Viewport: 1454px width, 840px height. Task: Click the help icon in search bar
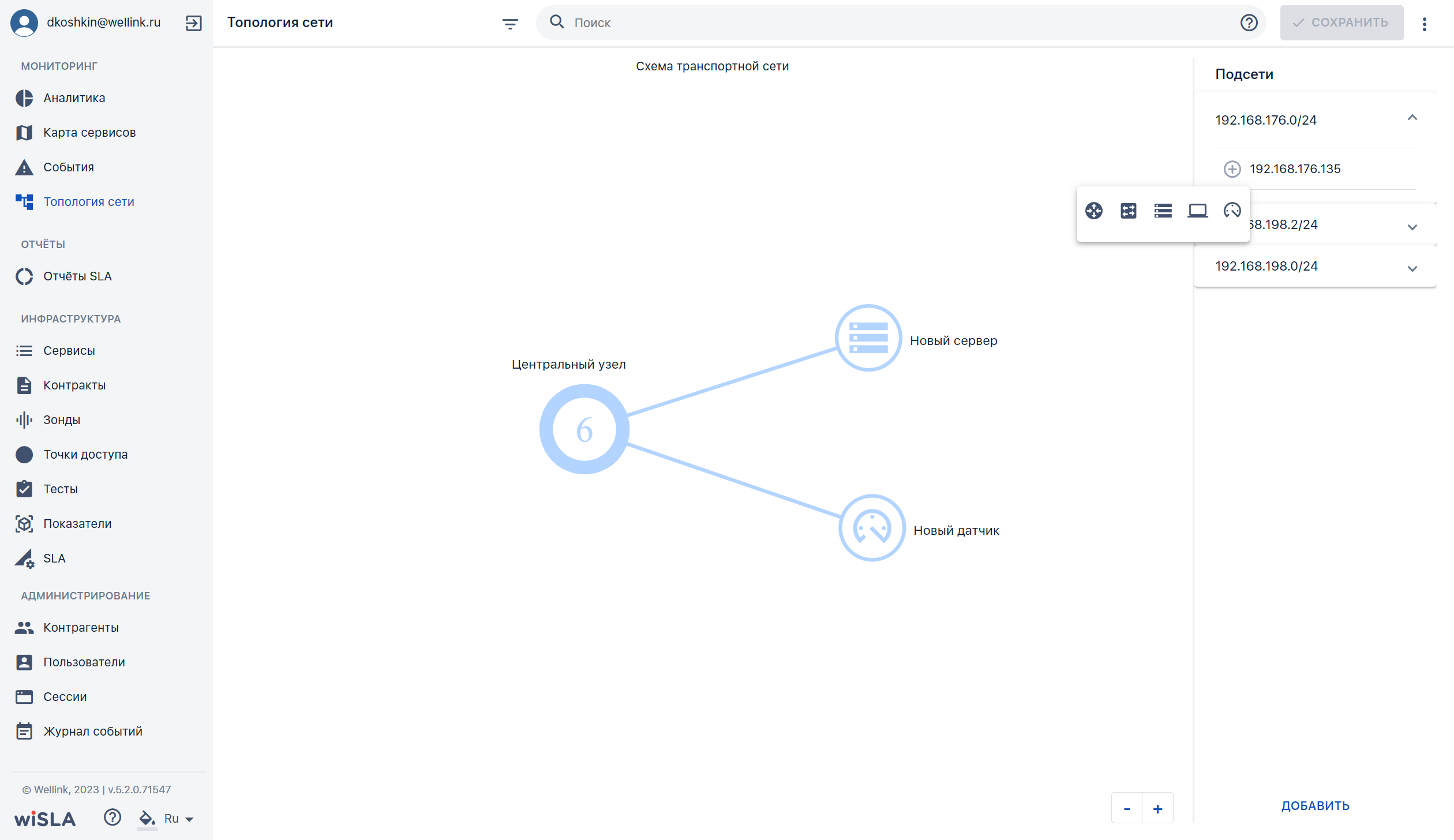tap(1249, 22)
